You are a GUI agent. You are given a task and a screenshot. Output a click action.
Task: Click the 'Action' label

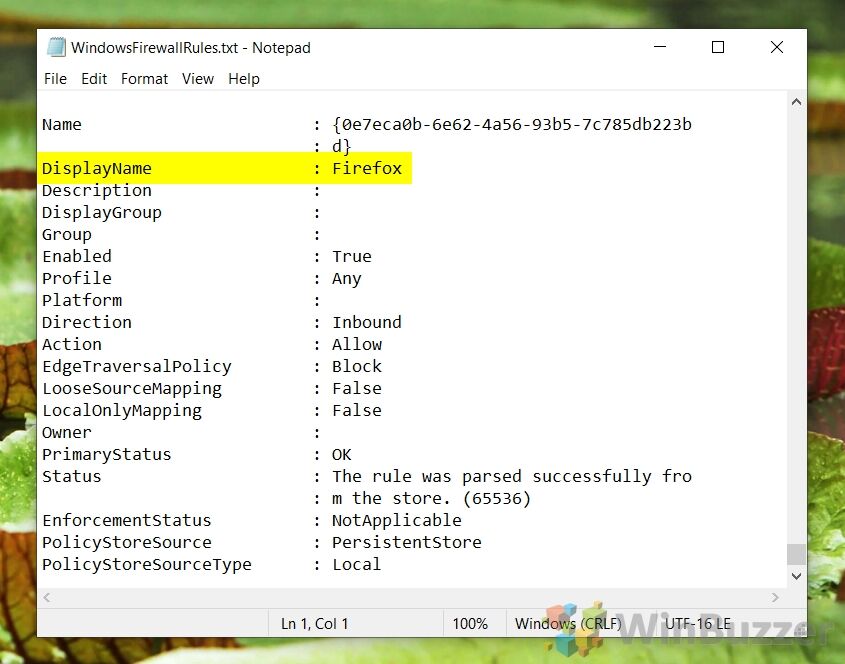tap(72, 344)
